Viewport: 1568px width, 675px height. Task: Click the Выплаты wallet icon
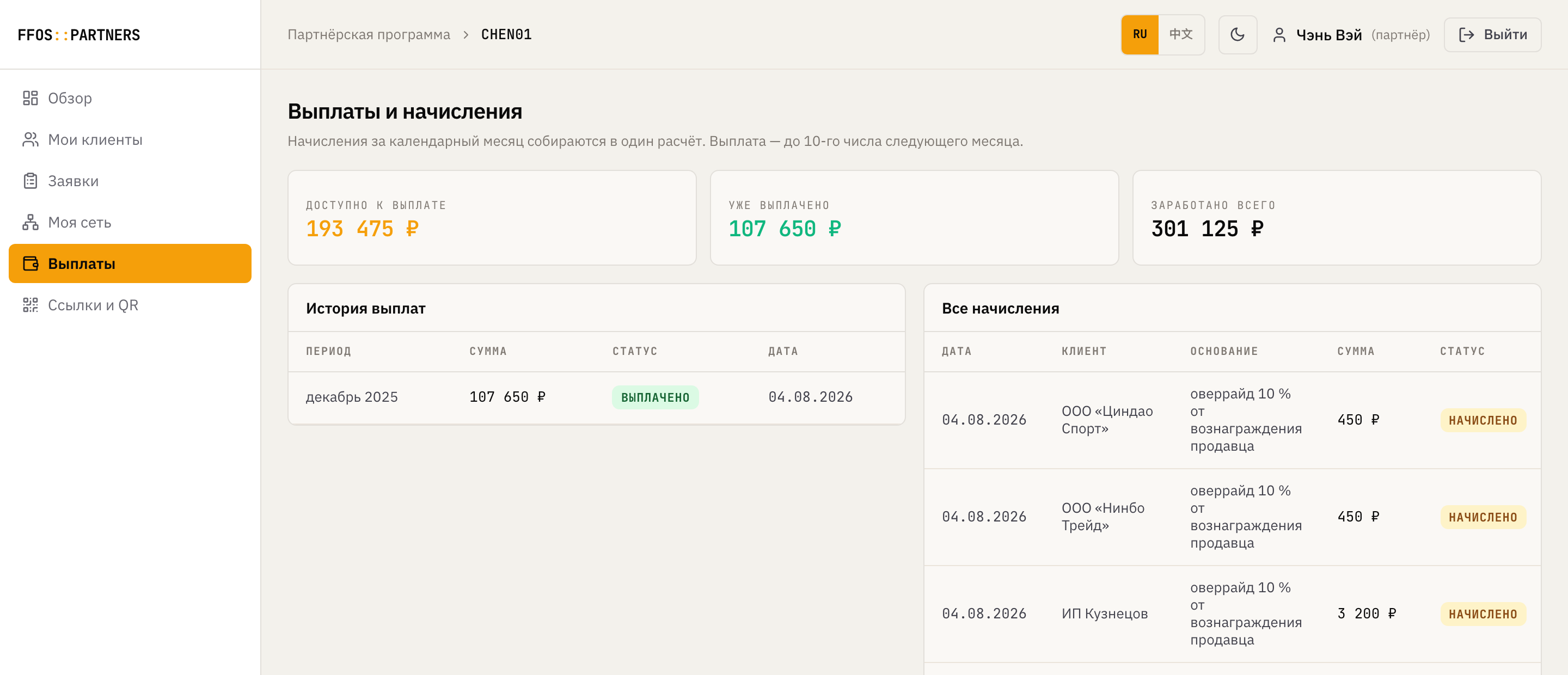tap(30, 263)
